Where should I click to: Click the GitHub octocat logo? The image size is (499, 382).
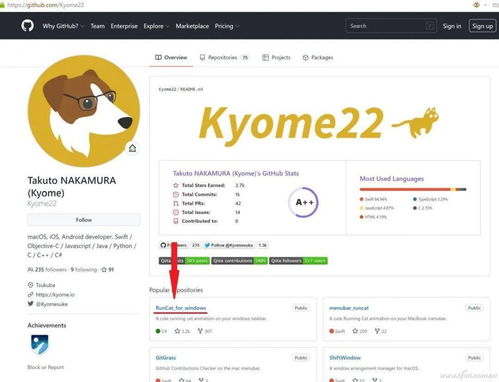tap(27, 26)
